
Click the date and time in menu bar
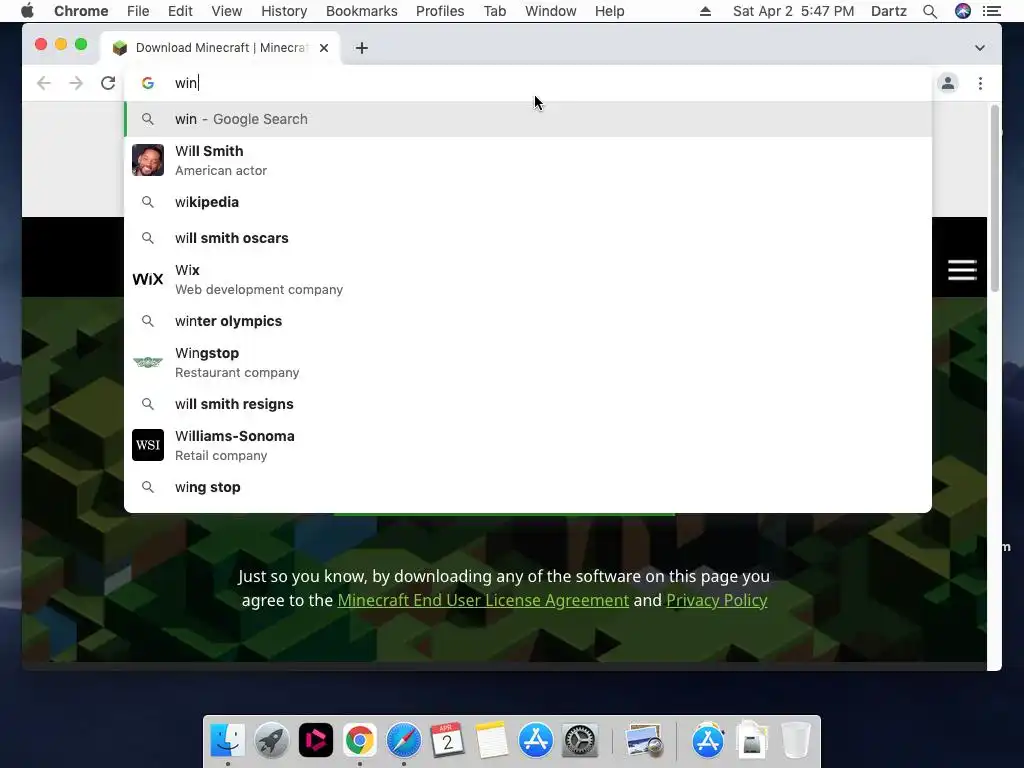point(793,11)
